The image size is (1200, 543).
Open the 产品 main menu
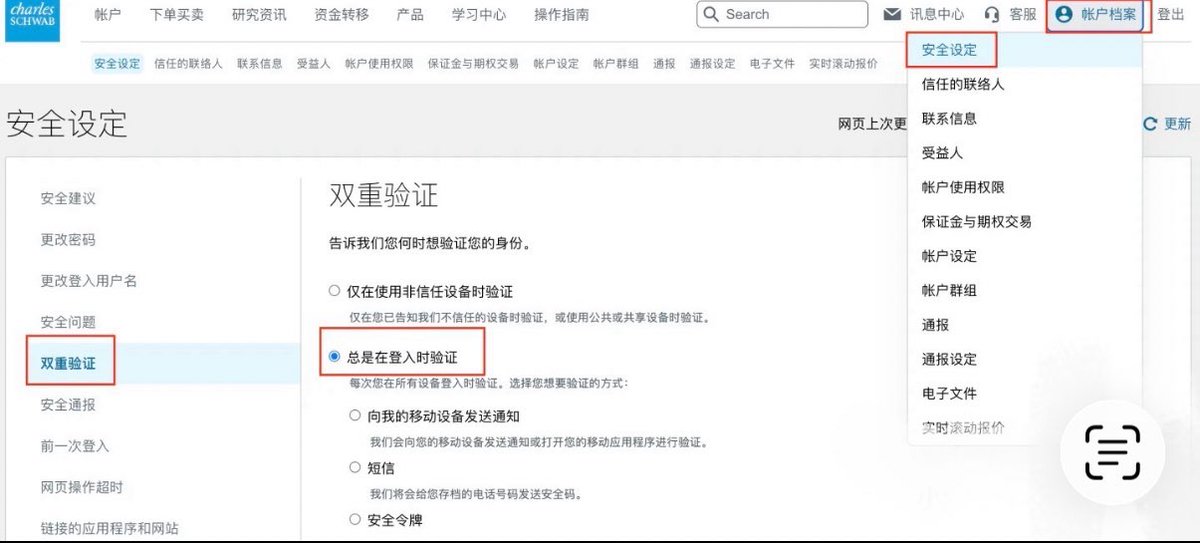coord(410,15)
